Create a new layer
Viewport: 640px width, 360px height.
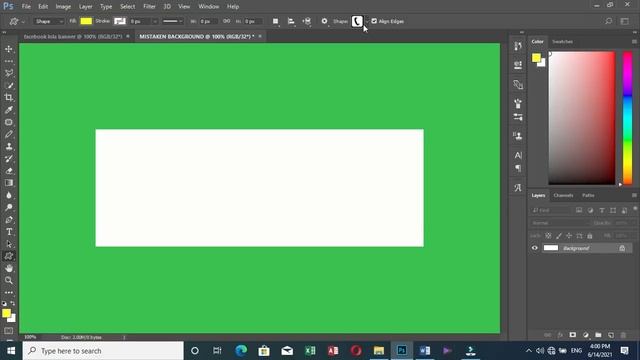(x=611, y=335)
